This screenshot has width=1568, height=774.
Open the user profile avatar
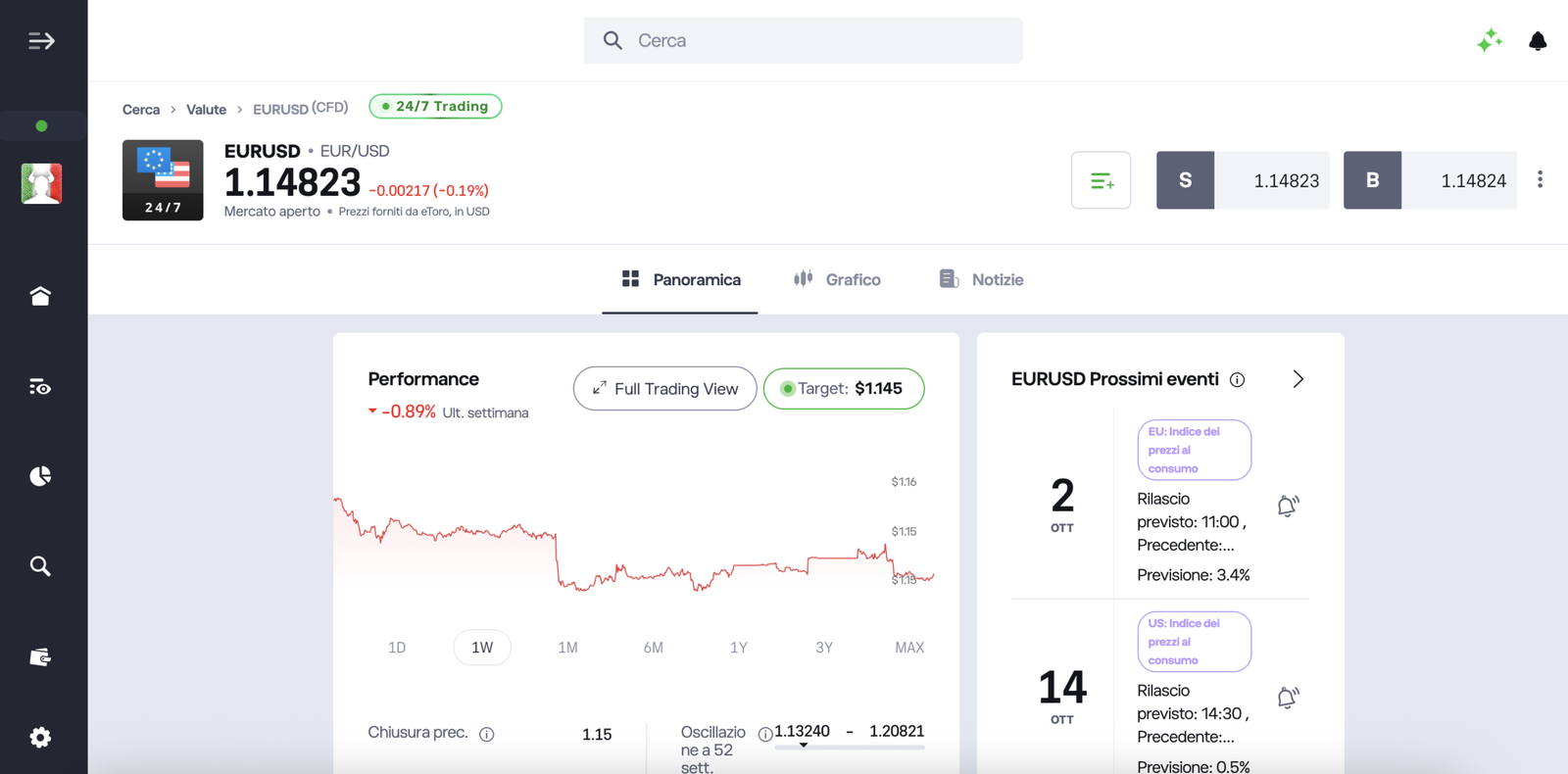41,183
